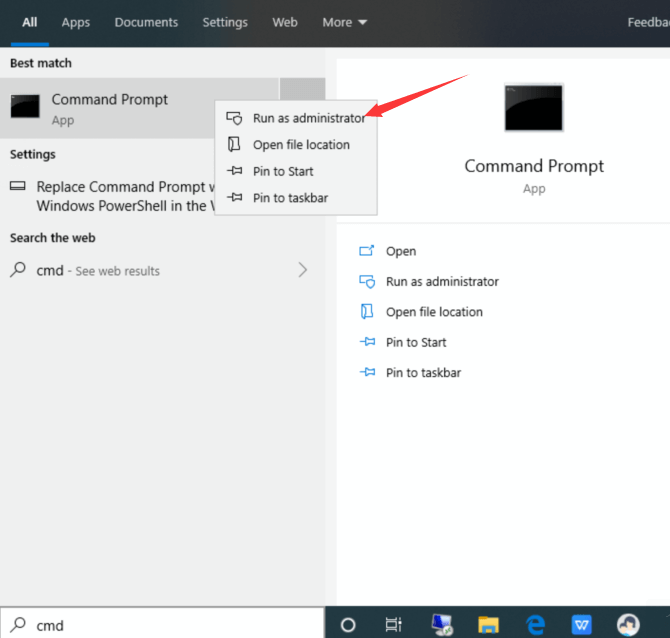Click the cmd search input box
The height and width of the screenshot is (638, 670).
[162, 623]
